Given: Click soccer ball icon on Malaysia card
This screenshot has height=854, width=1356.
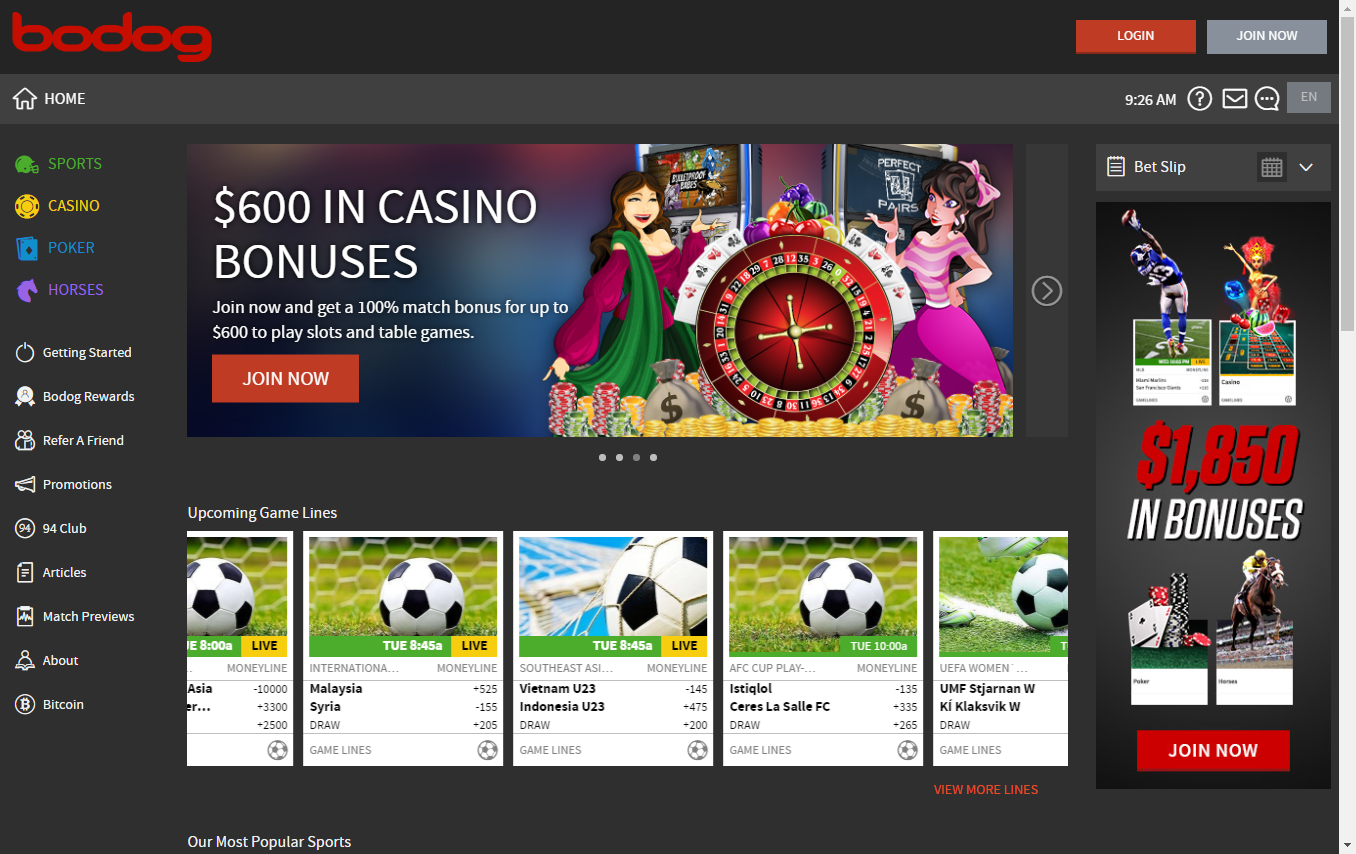Looking at the screenshot, I should [x=487, y=750].
